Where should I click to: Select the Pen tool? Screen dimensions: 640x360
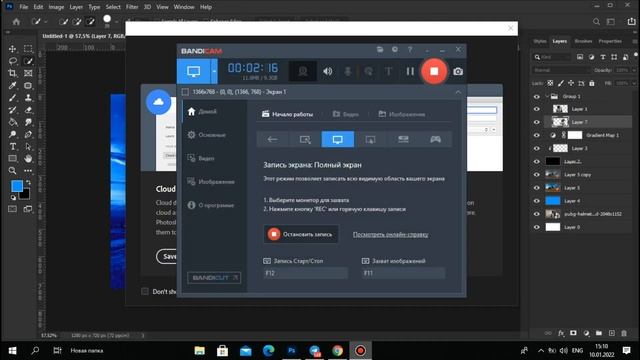pyautogui.click(x=28, y=134)
